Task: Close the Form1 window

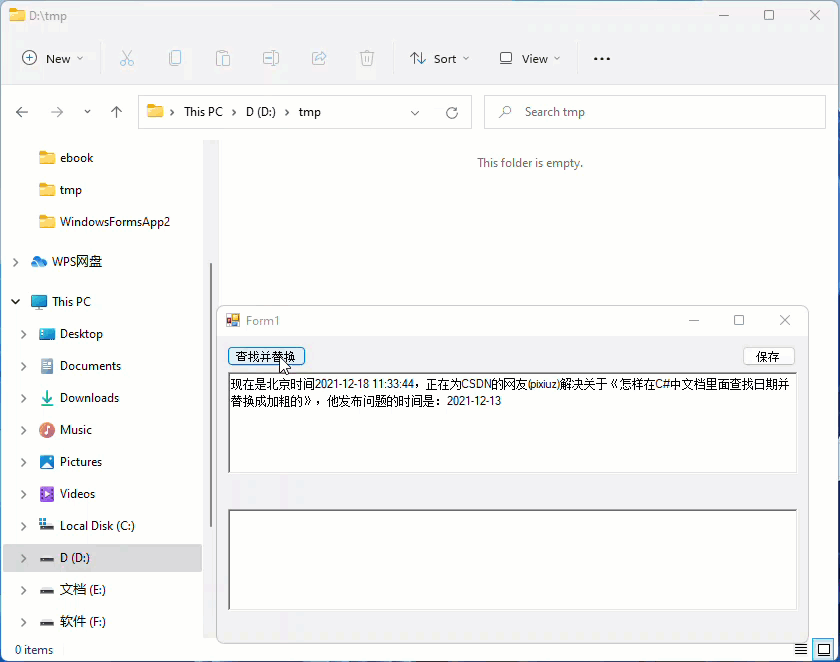Action: [785, 320]
